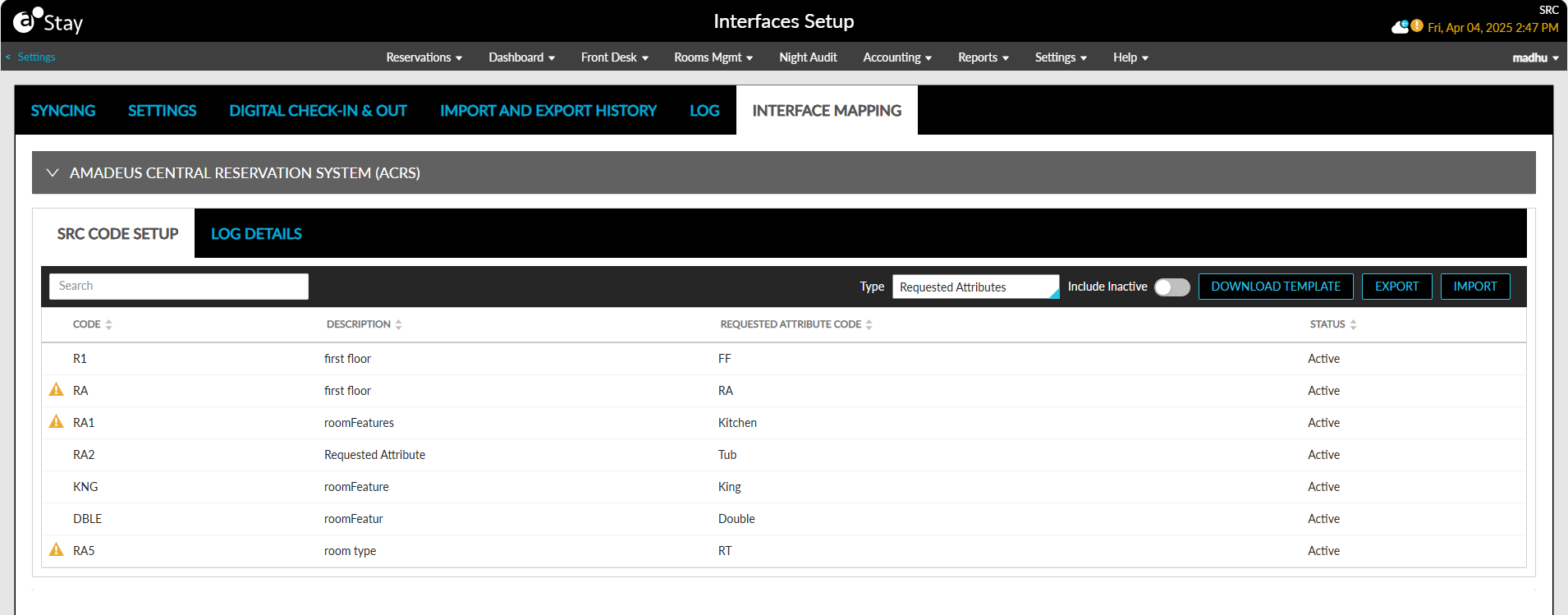The height and width of the screenshot is (615, 1568).
Task: Select the INTERFACE MAPPING tab
Action: [x=827, y=110]
